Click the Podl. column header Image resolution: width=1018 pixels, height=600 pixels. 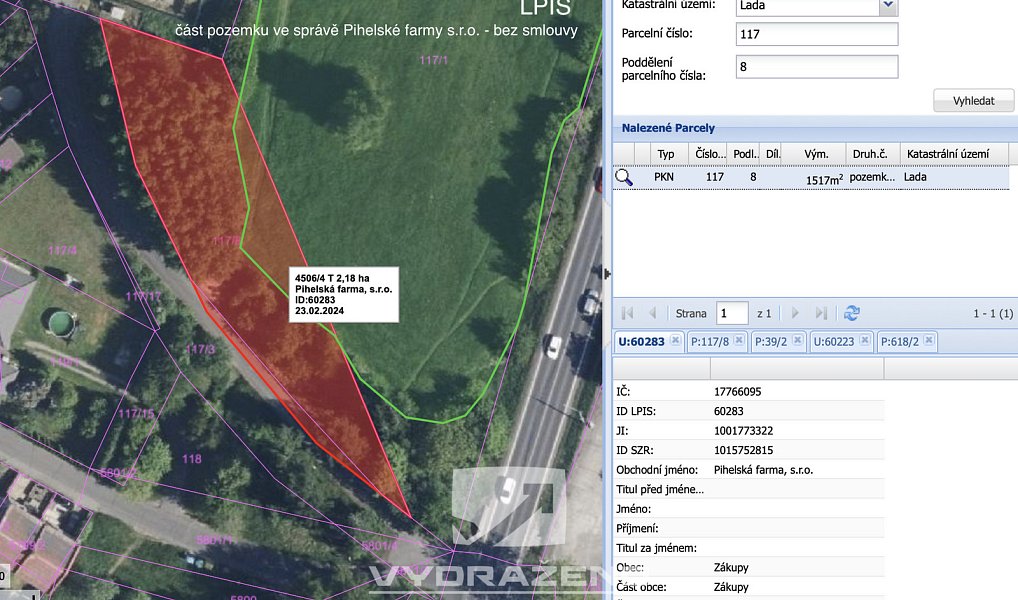pos(745,154)
